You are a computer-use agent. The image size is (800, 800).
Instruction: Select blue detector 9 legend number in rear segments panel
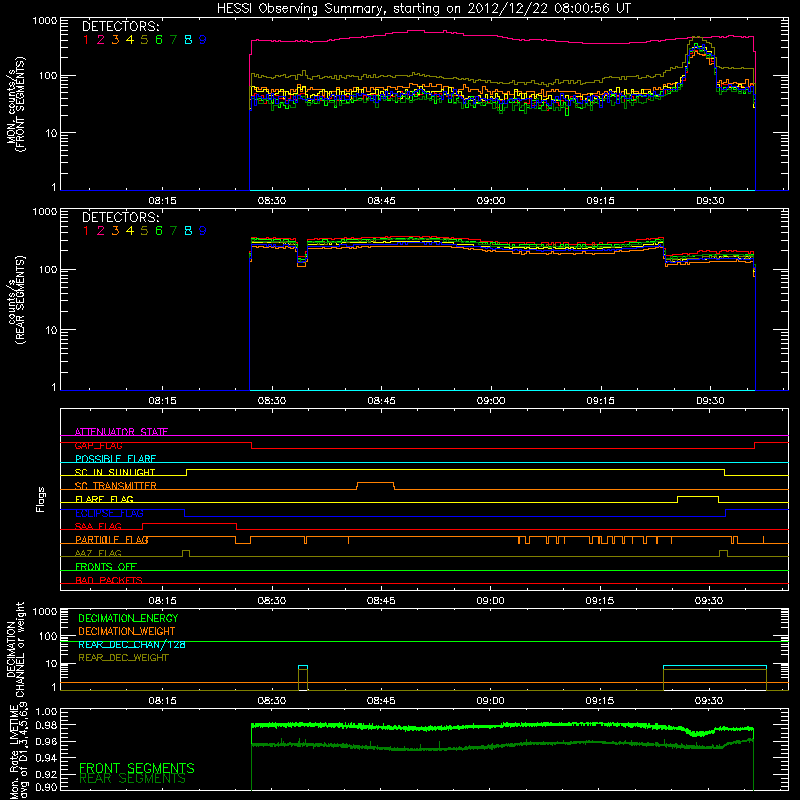coord(203,231)
